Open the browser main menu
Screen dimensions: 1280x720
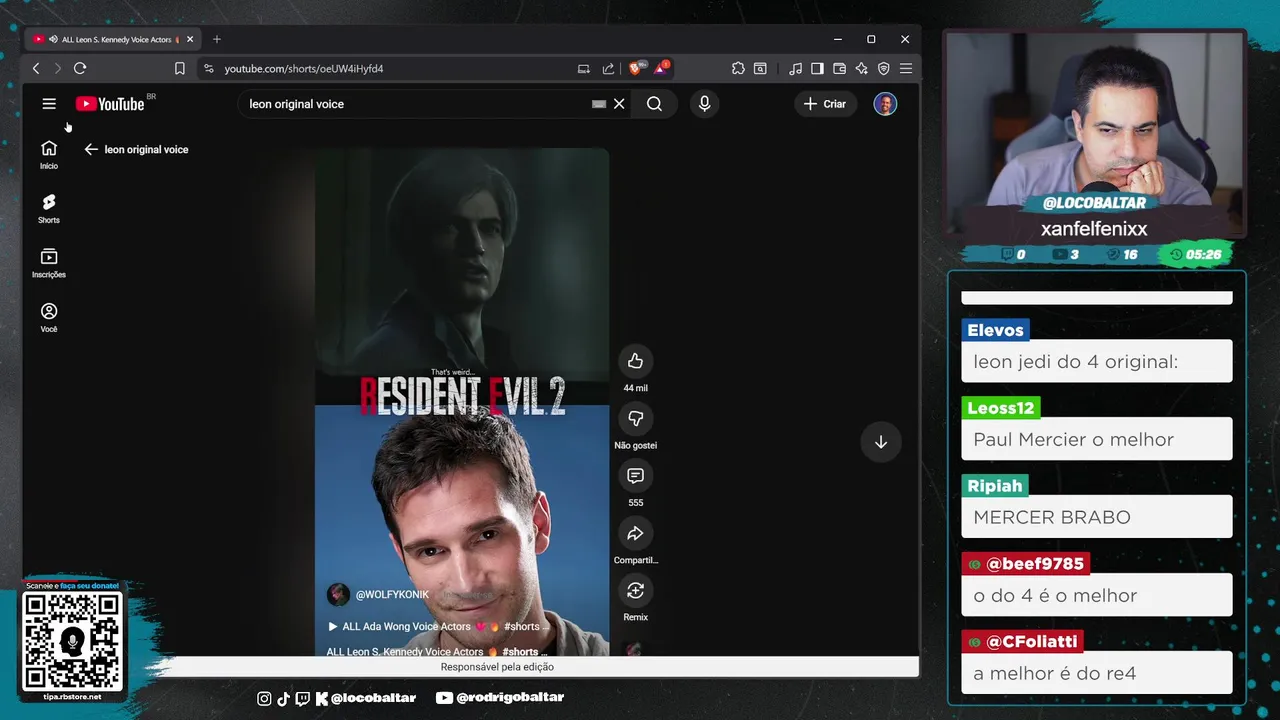pos(906,68)
